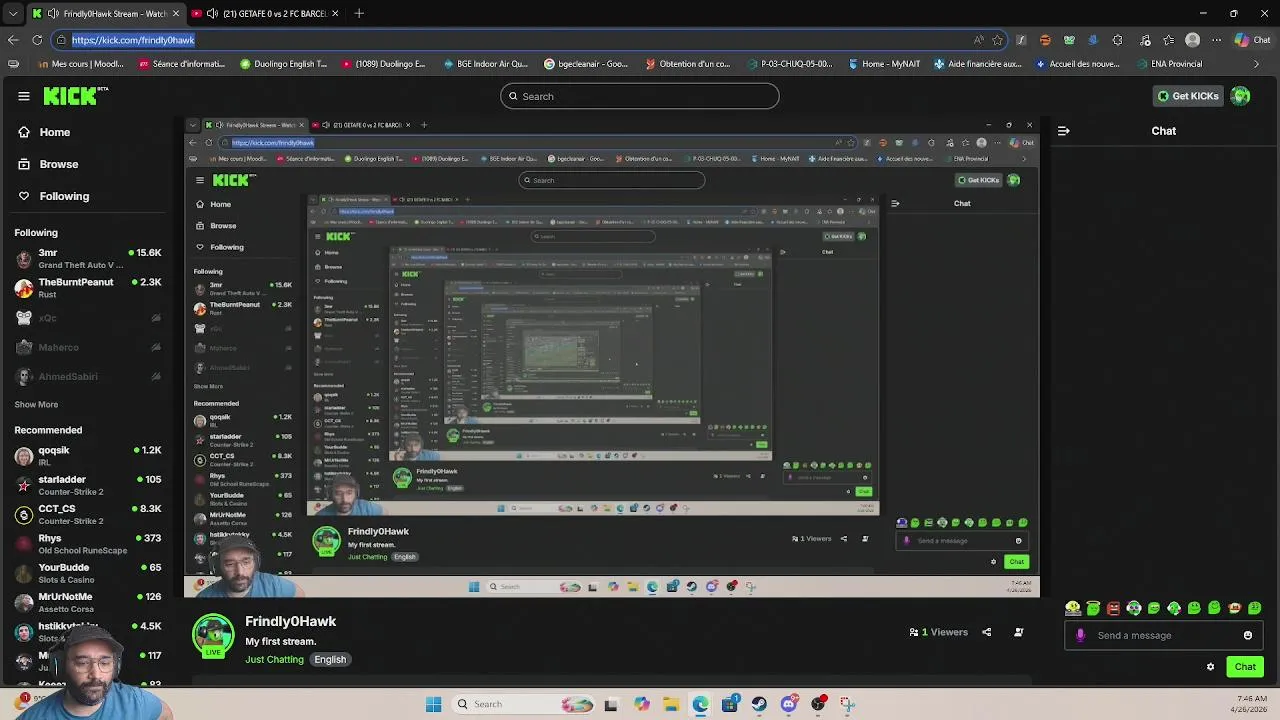Send message with green Chat button
Screen dimensions: 1280x720
point(1245,667)
